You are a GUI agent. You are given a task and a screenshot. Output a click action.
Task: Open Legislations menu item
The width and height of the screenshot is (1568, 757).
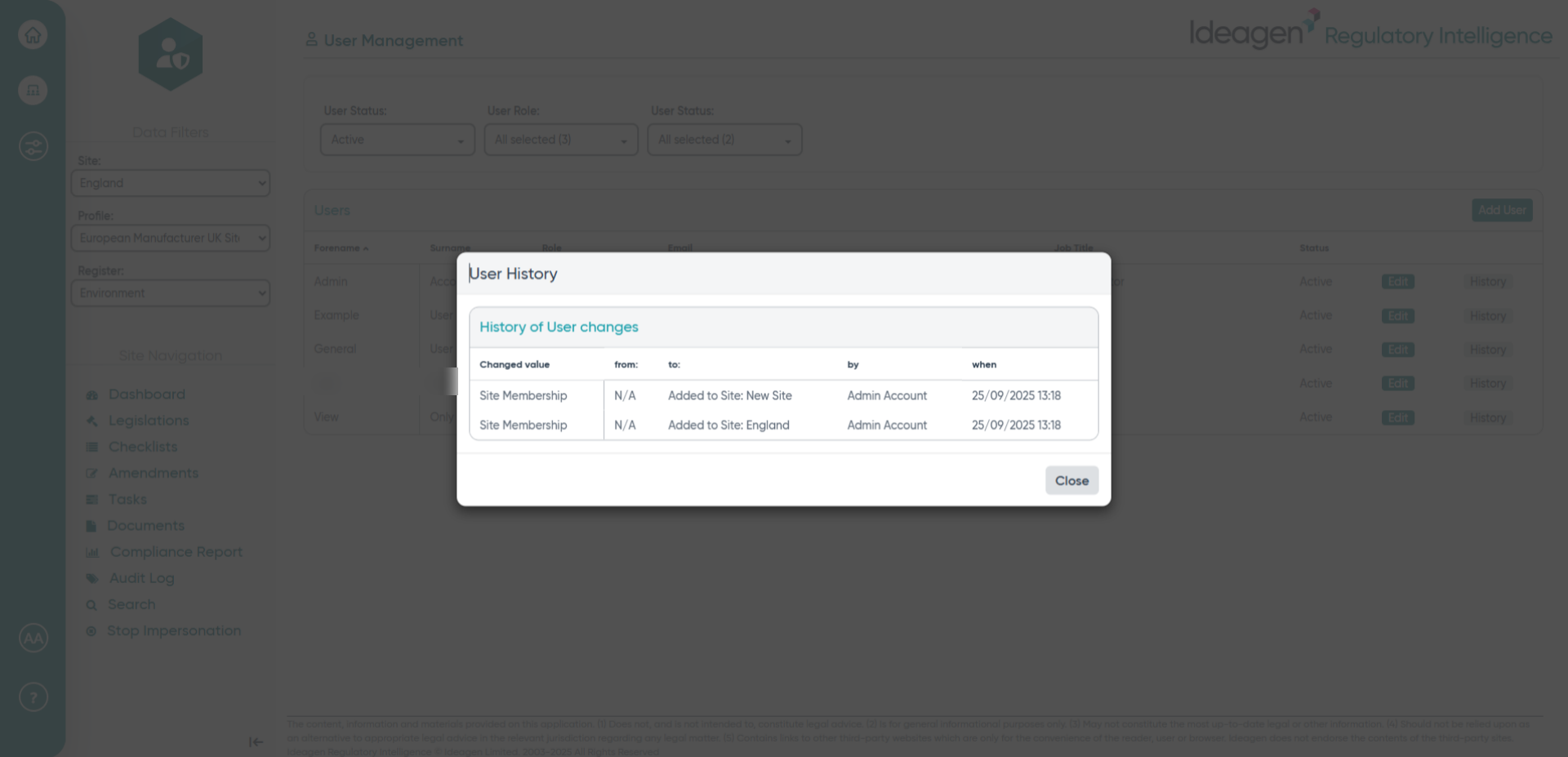(x=149, y=421)
